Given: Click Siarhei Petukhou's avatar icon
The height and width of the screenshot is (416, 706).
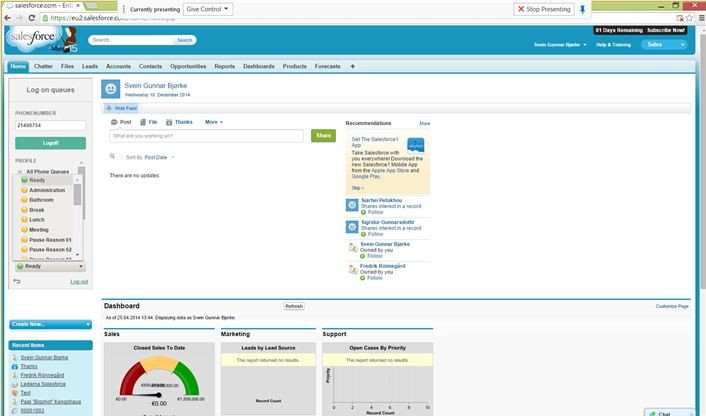Looking at the screenshot, I should tap(352, 205).
